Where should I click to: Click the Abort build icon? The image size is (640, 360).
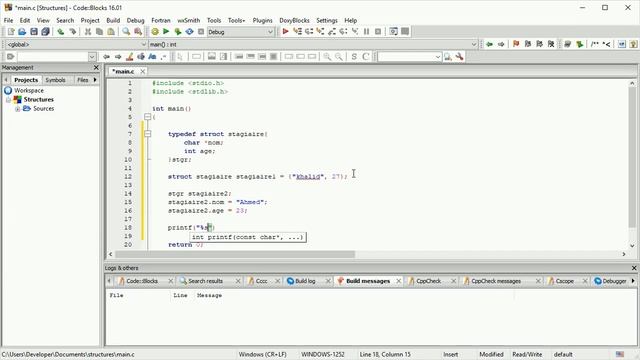coord(201,31)
